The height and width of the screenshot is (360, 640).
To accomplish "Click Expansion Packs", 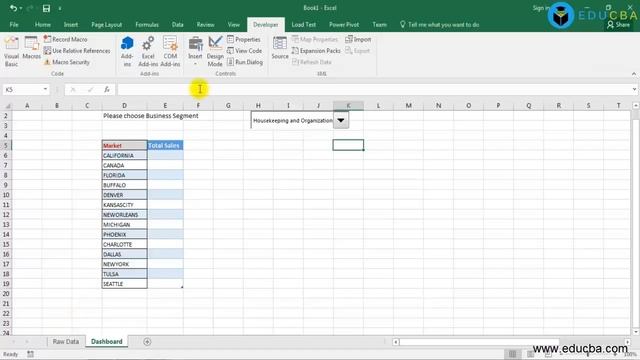I will pyautogui.click(x=316, y=51).
